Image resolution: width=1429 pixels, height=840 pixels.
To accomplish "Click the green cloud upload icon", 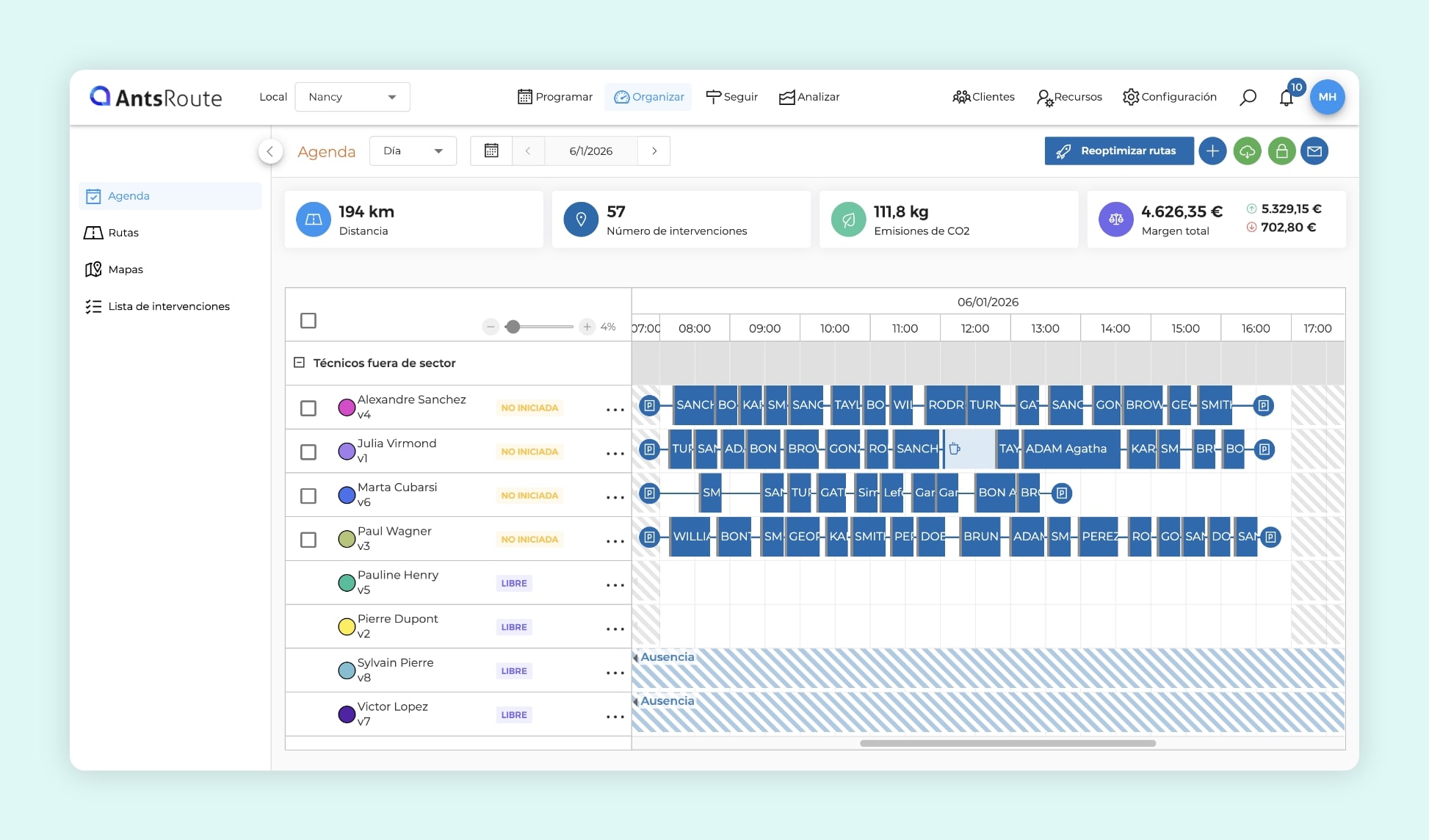I will tap(1247, 151).
